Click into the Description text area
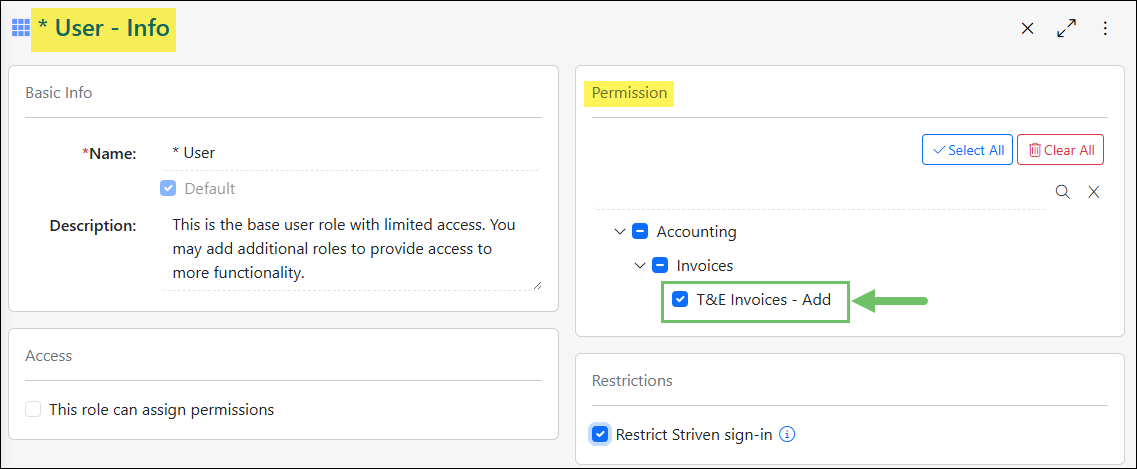This screenshot has width=1137, height=469. pos(351,247)
